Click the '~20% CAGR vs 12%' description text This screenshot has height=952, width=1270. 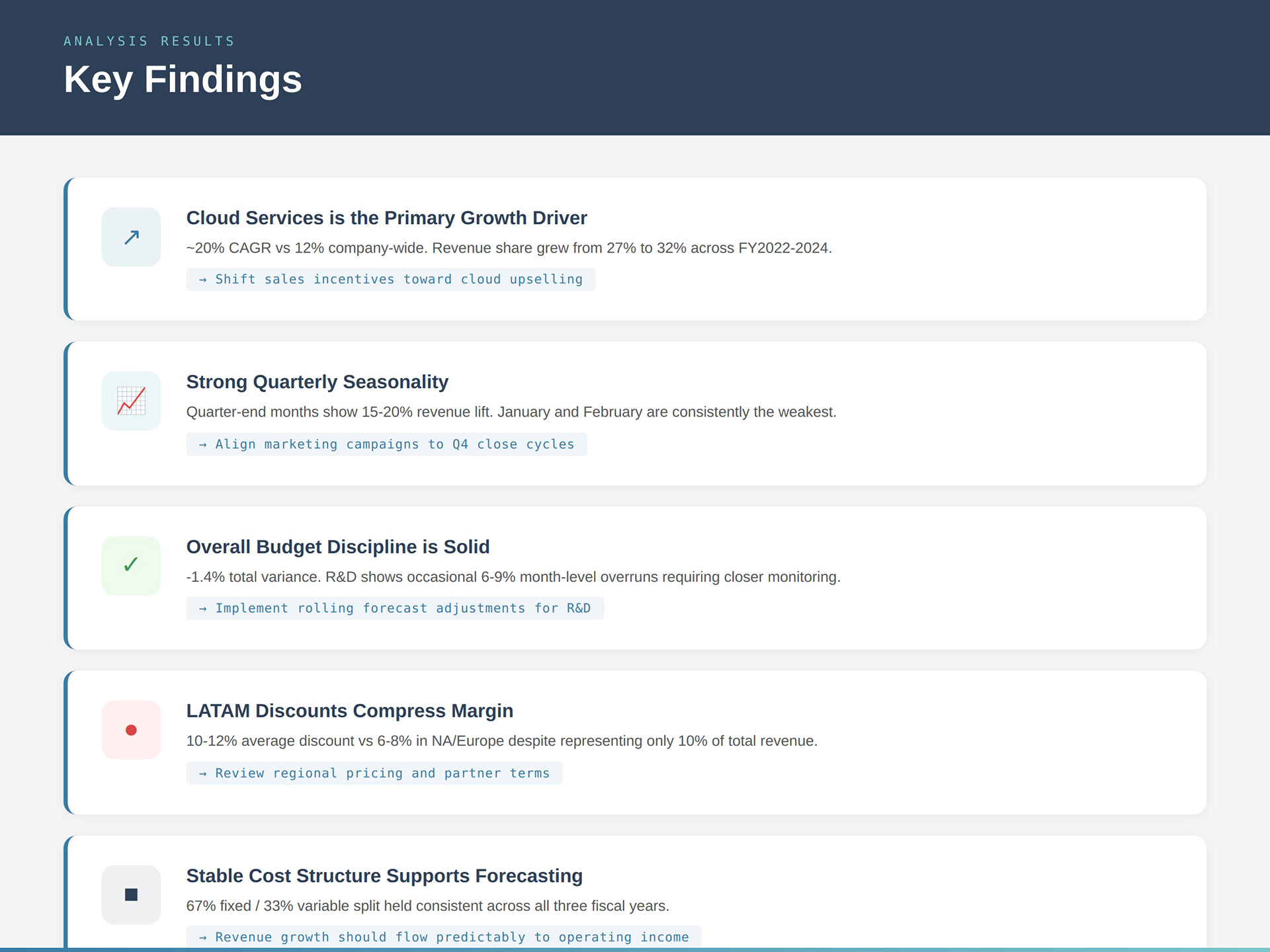509,248
